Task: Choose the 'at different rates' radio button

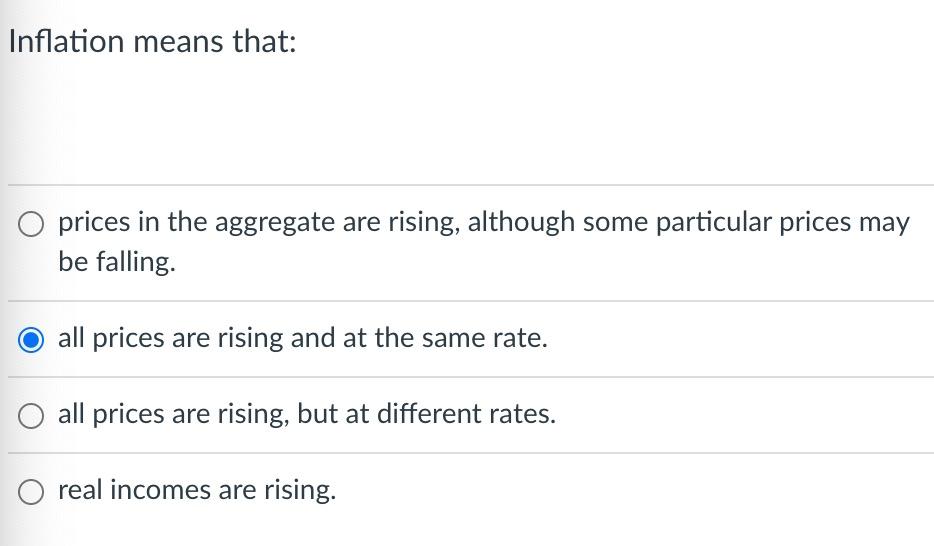Action: 31,415
